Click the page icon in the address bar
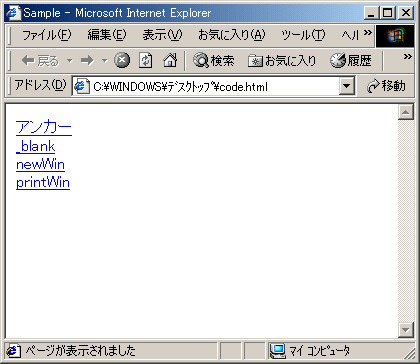 coord(82,87)
